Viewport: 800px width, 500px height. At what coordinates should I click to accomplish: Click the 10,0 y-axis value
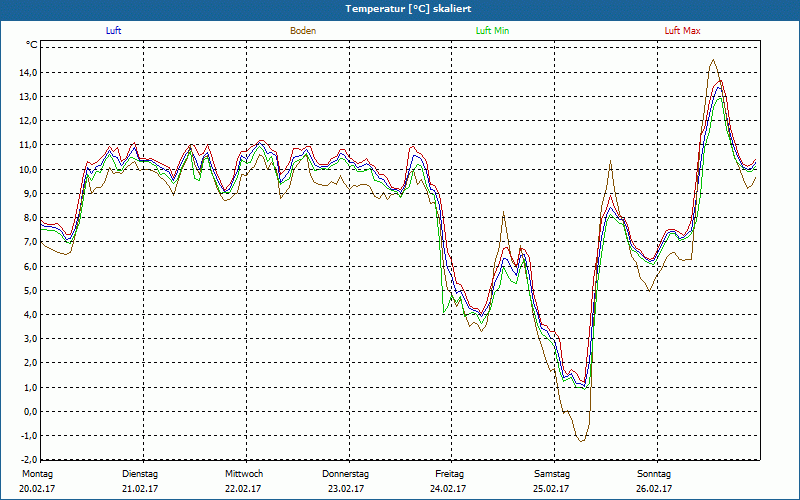[x=29, y=169]
